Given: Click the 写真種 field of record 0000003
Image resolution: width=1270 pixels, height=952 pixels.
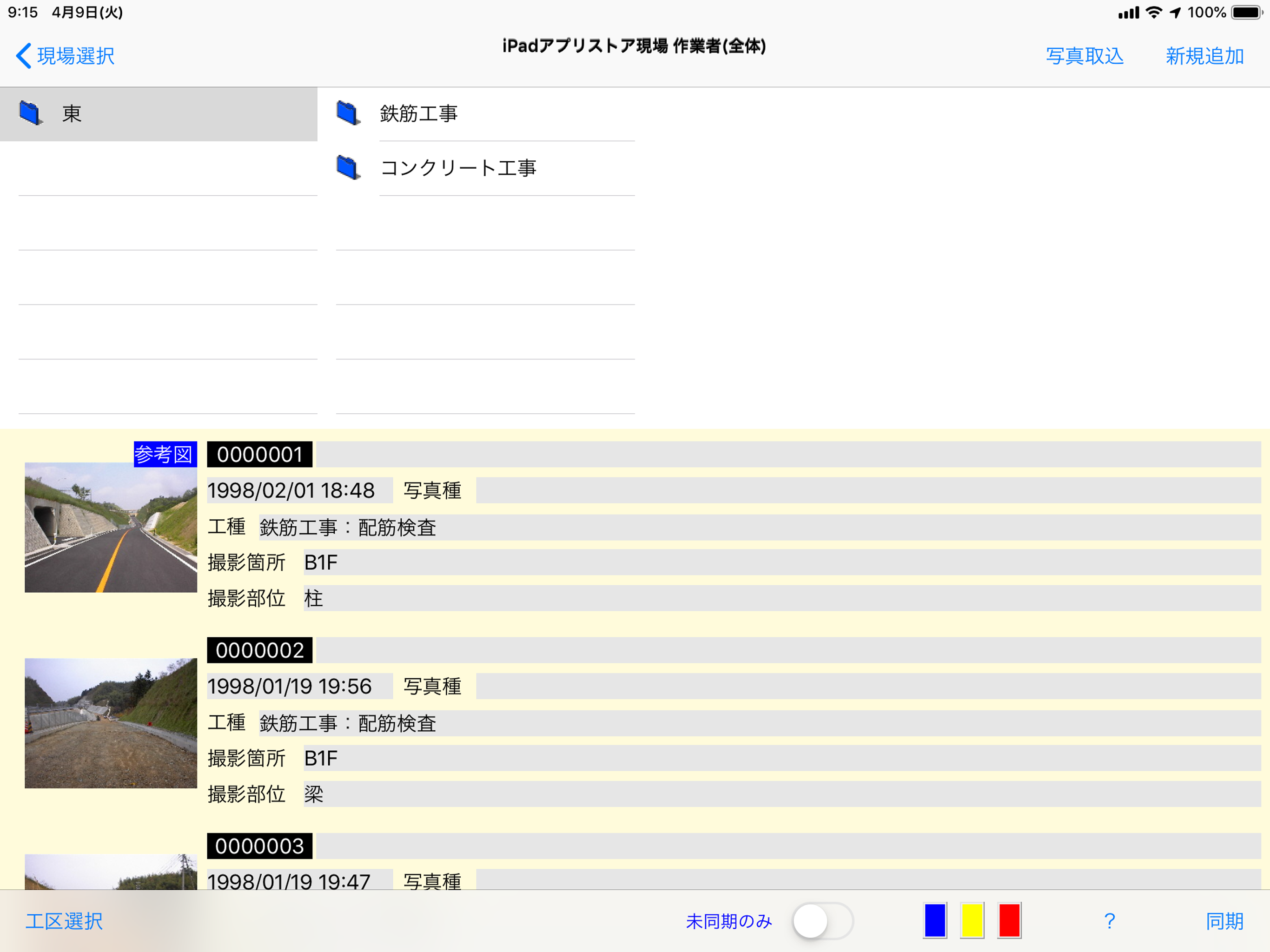Looking at the screenshot, I should (x=868, y=879).
